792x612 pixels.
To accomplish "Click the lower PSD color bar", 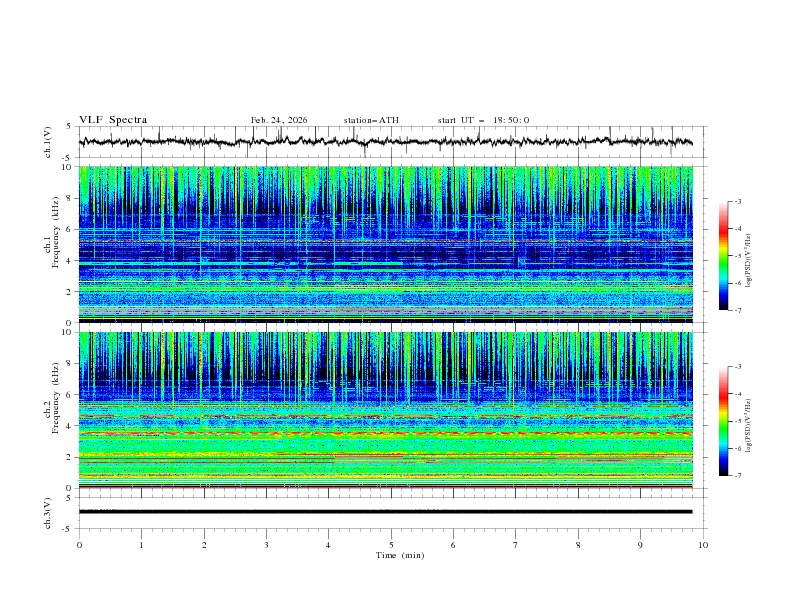I will 723,421.
